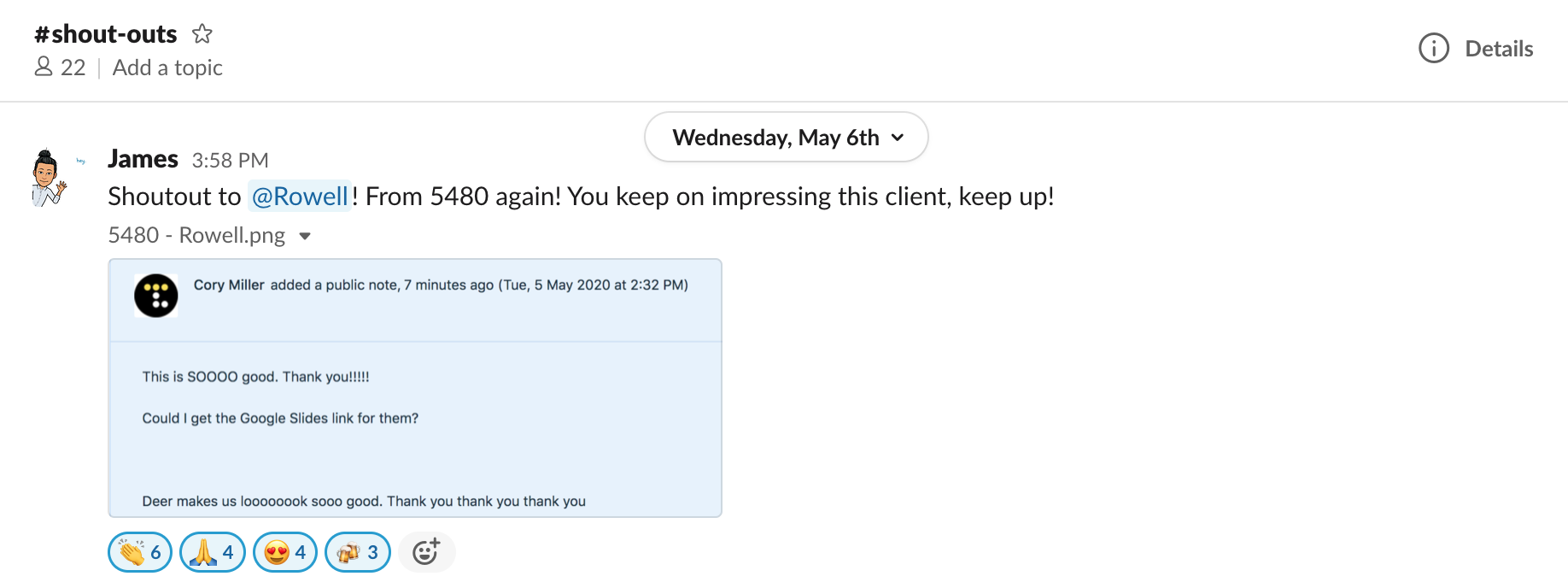Add a new emoji reaction
Screen dimensions: 1568x588
[426, 552]
